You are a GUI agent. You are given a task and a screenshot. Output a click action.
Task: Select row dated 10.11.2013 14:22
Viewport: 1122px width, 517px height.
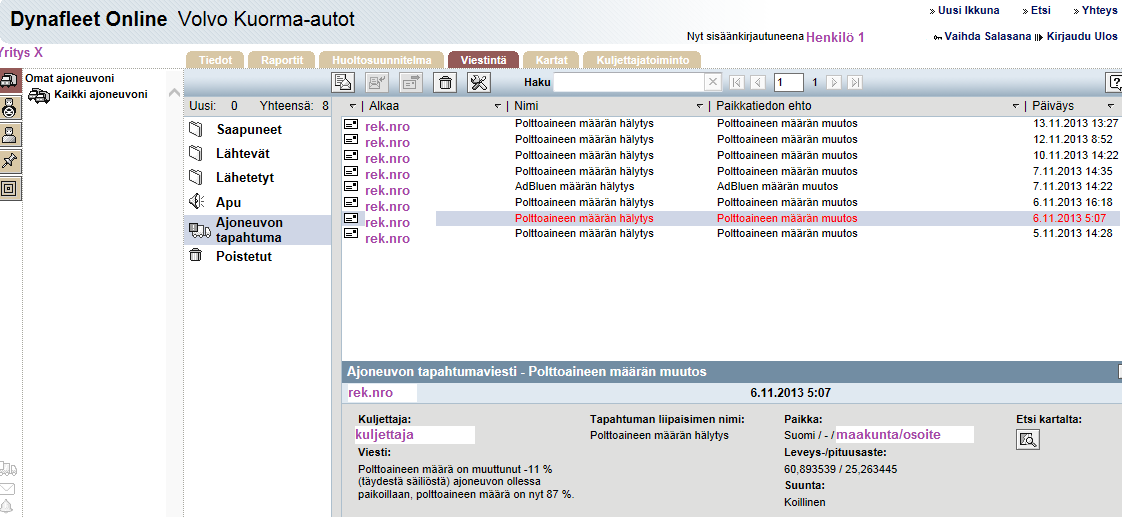coord(731,154)
